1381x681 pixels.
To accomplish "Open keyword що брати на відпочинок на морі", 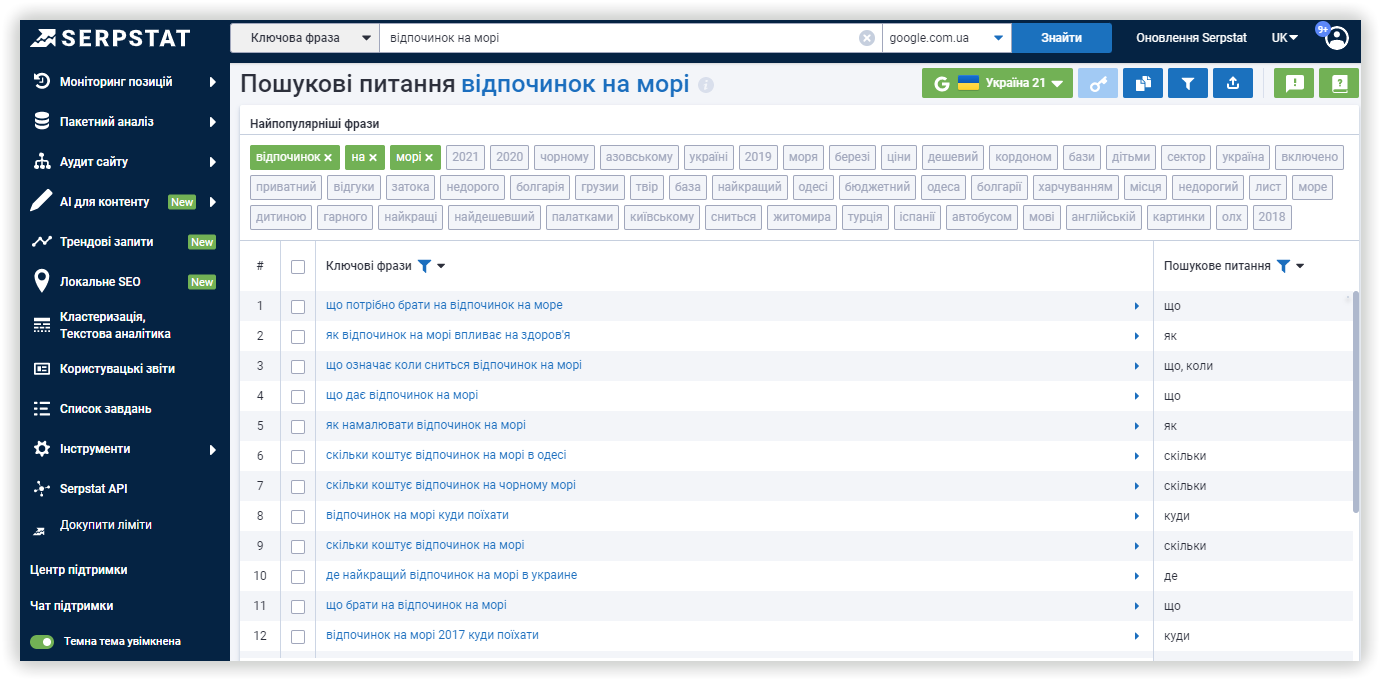I will click(x=416, y=605).
